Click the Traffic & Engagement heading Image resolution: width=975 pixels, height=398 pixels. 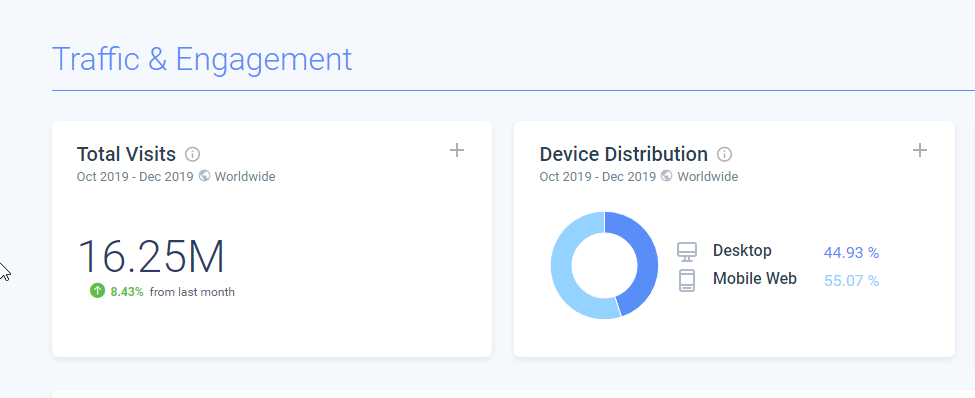tap(202, 60)
